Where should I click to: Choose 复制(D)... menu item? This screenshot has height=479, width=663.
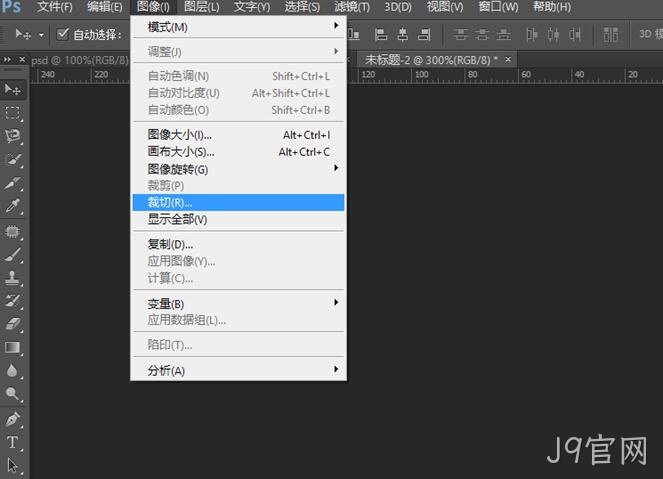point(238,244)
